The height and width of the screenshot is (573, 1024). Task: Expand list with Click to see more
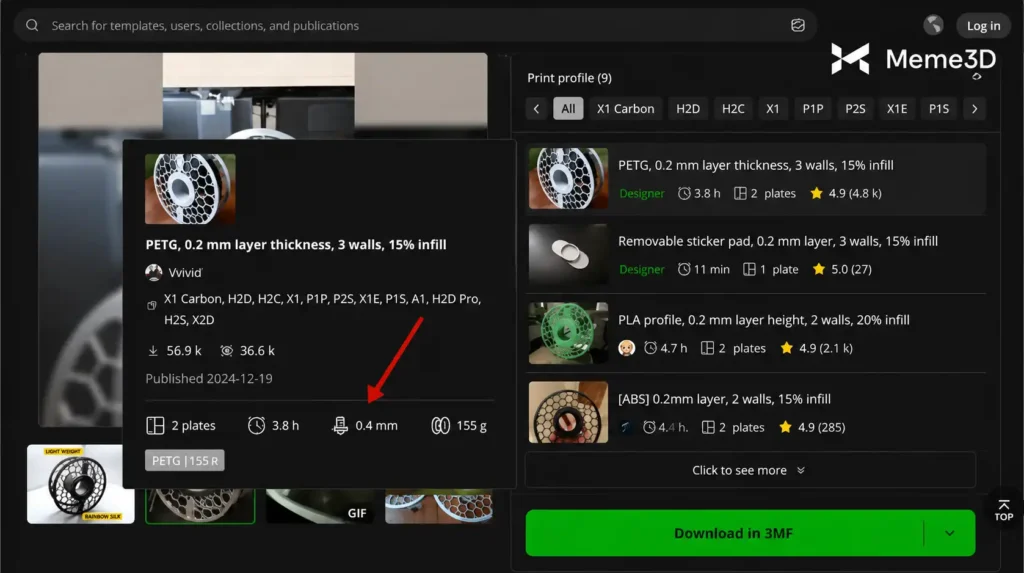(x=750, y=470)
